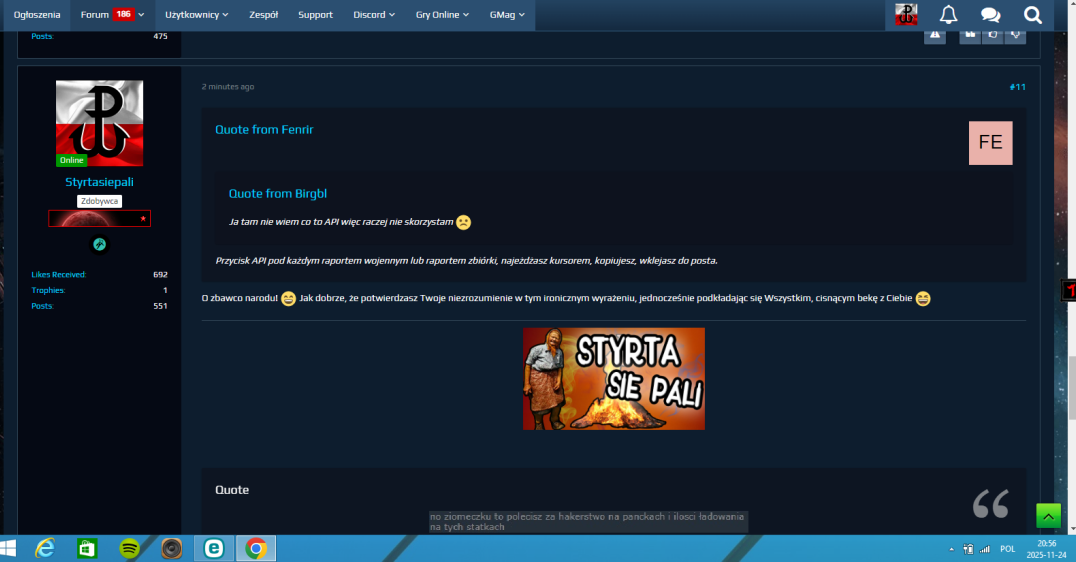Click the grinning smiley after "O zbawco narodu!"
Screen dimensions: 1076x562
288,298
